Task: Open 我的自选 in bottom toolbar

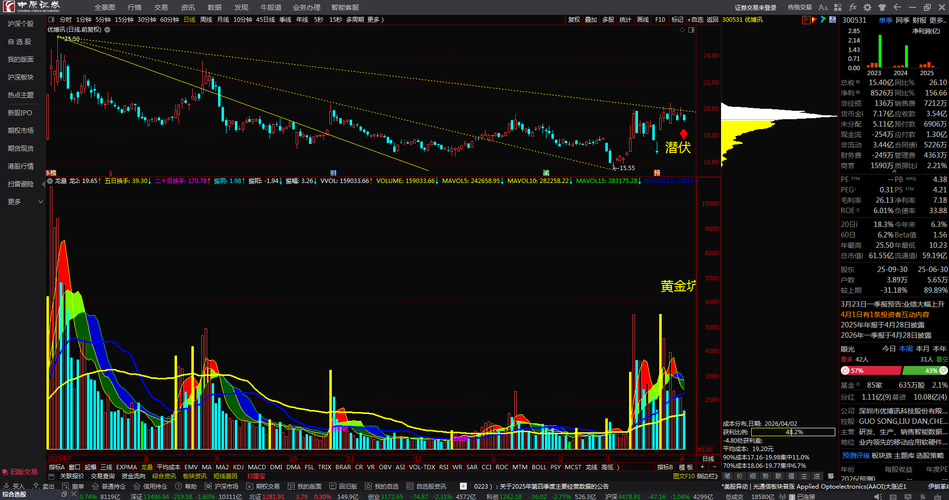Action: (382, 486)
